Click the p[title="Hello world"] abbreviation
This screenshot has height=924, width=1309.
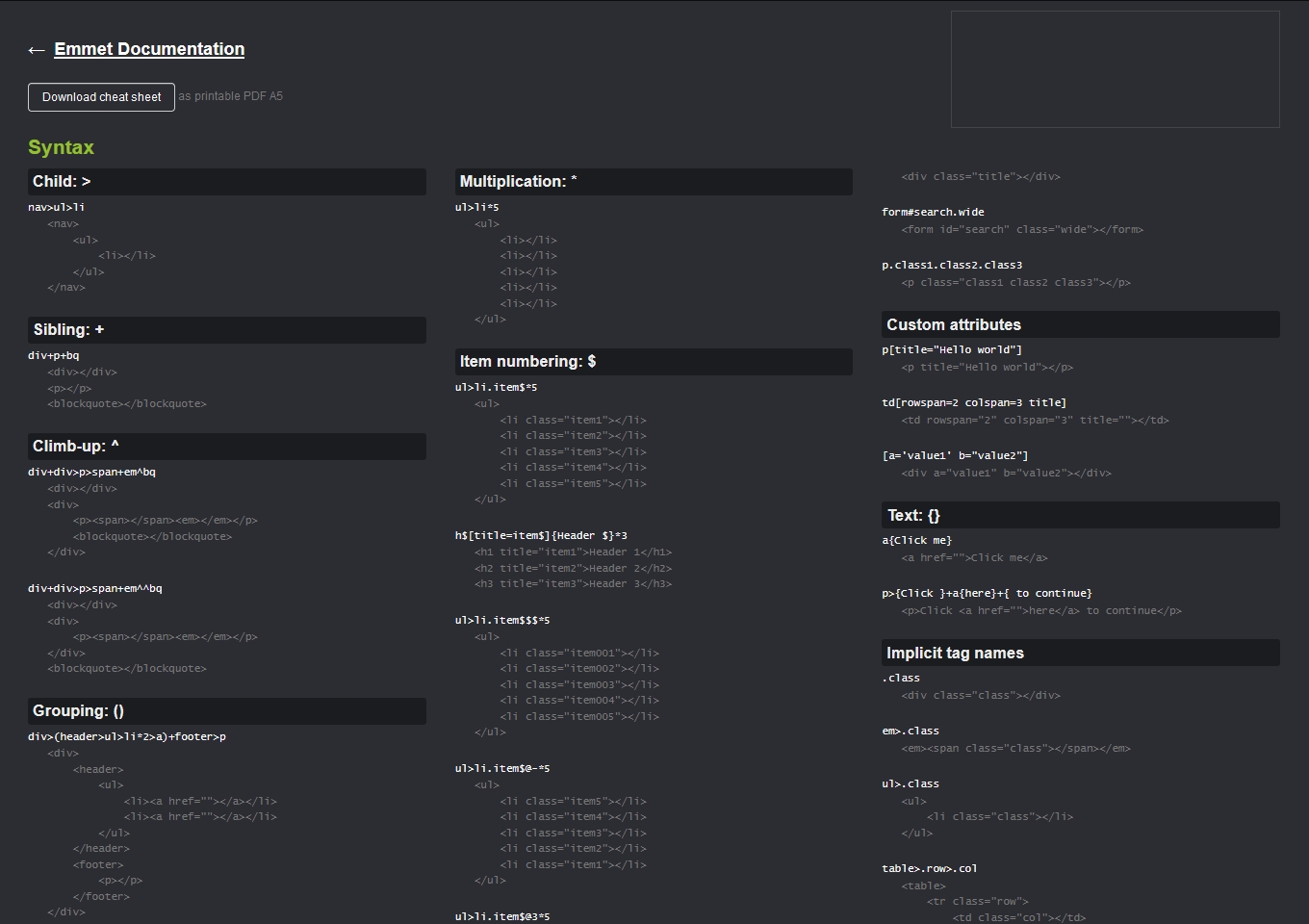tap(952, 349)
